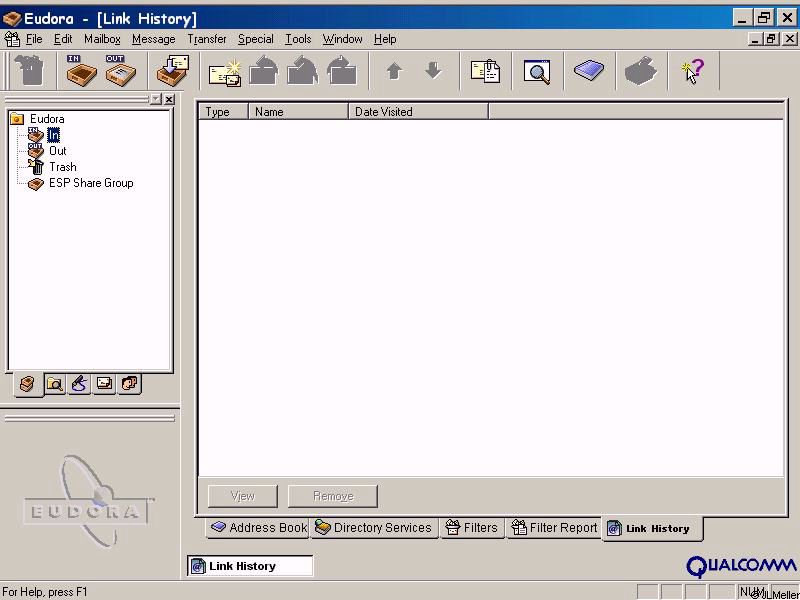The height and width of the screenshot is (600, 800).
Task: Open the Tools menu
Action: [298, 39]
